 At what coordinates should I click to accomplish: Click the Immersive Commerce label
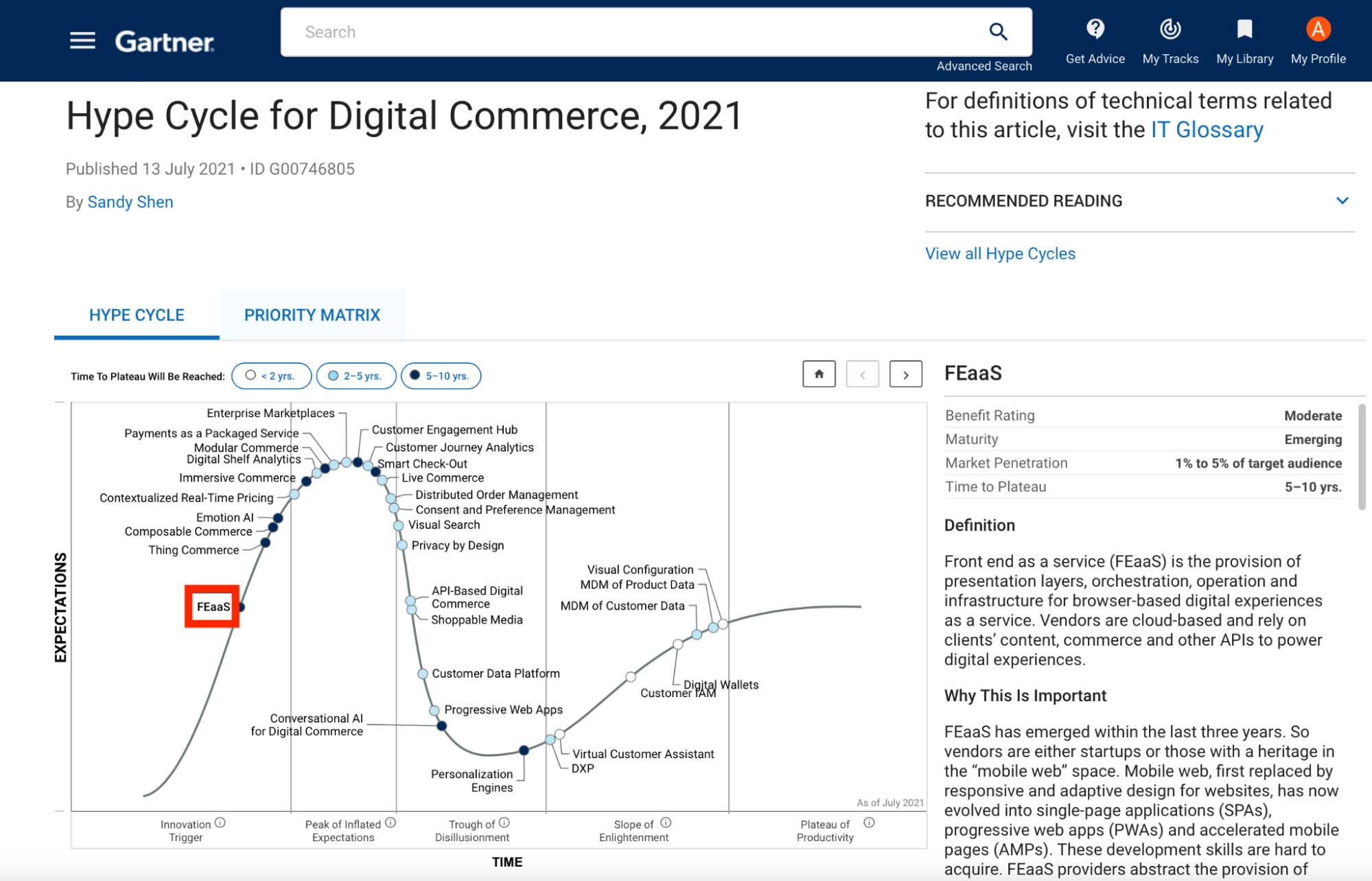coord(237,478)
